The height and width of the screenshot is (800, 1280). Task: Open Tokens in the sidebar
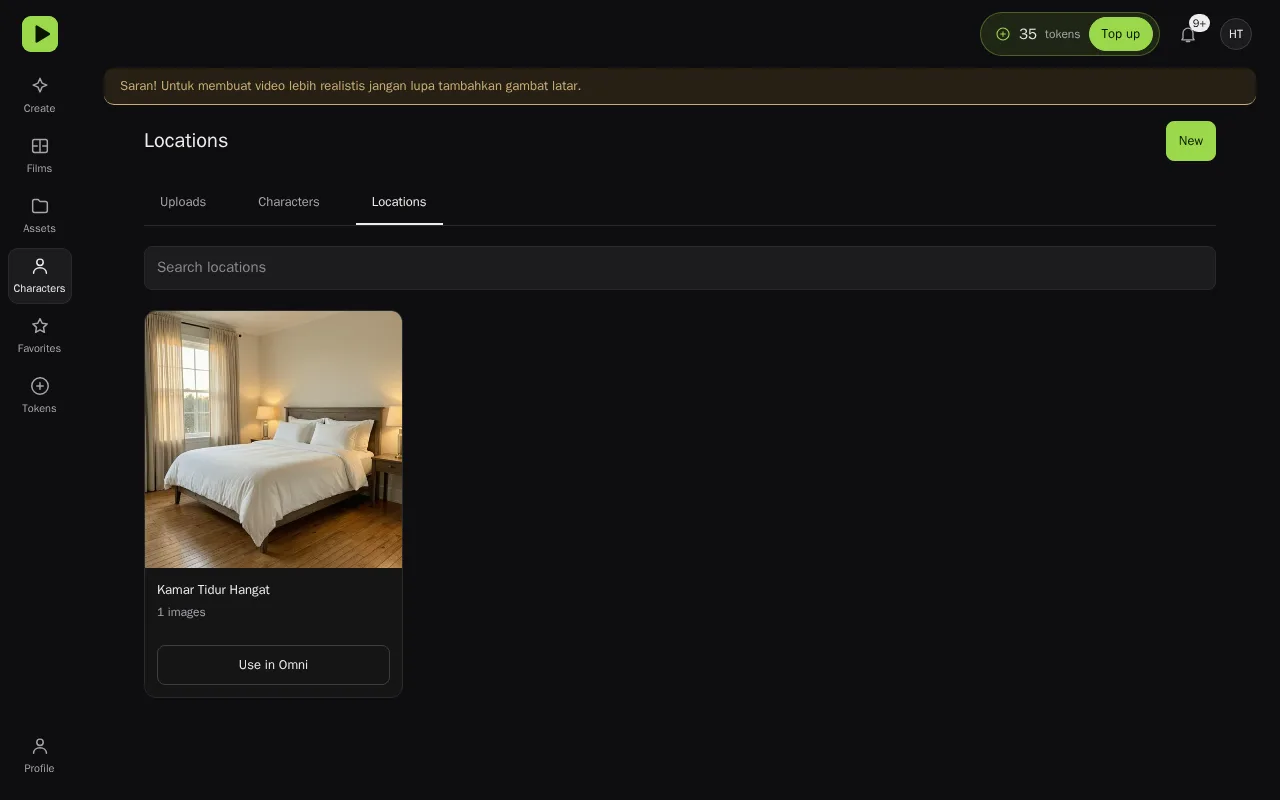point(40,395)
